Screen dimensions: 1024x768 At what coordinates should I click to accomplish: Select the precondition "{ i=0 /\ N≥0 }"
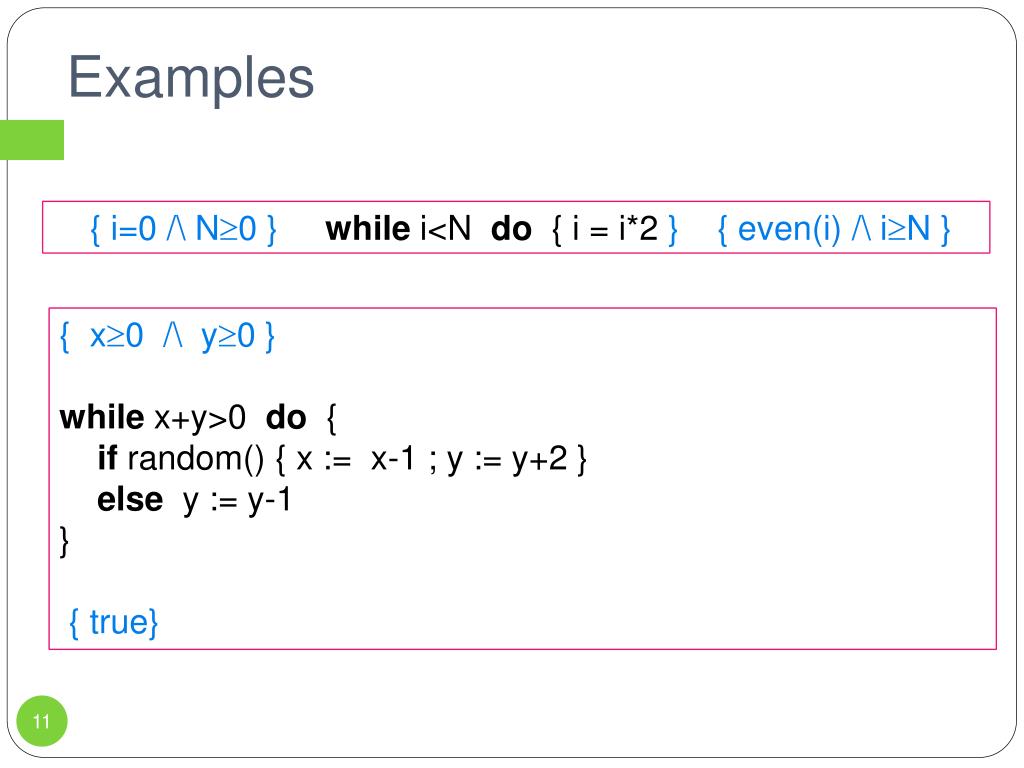[183, 229]
